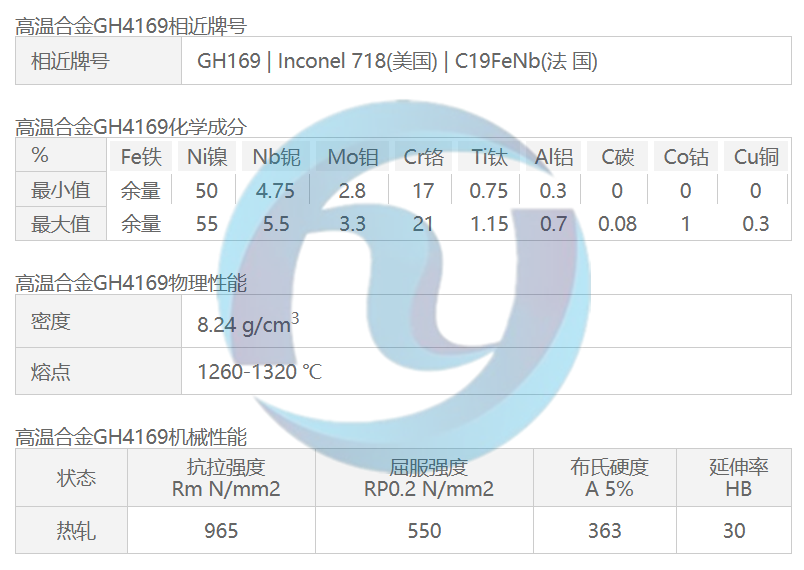Click the Nb maximum value 5.5
The image size is (804, 570).
(276, 224)
